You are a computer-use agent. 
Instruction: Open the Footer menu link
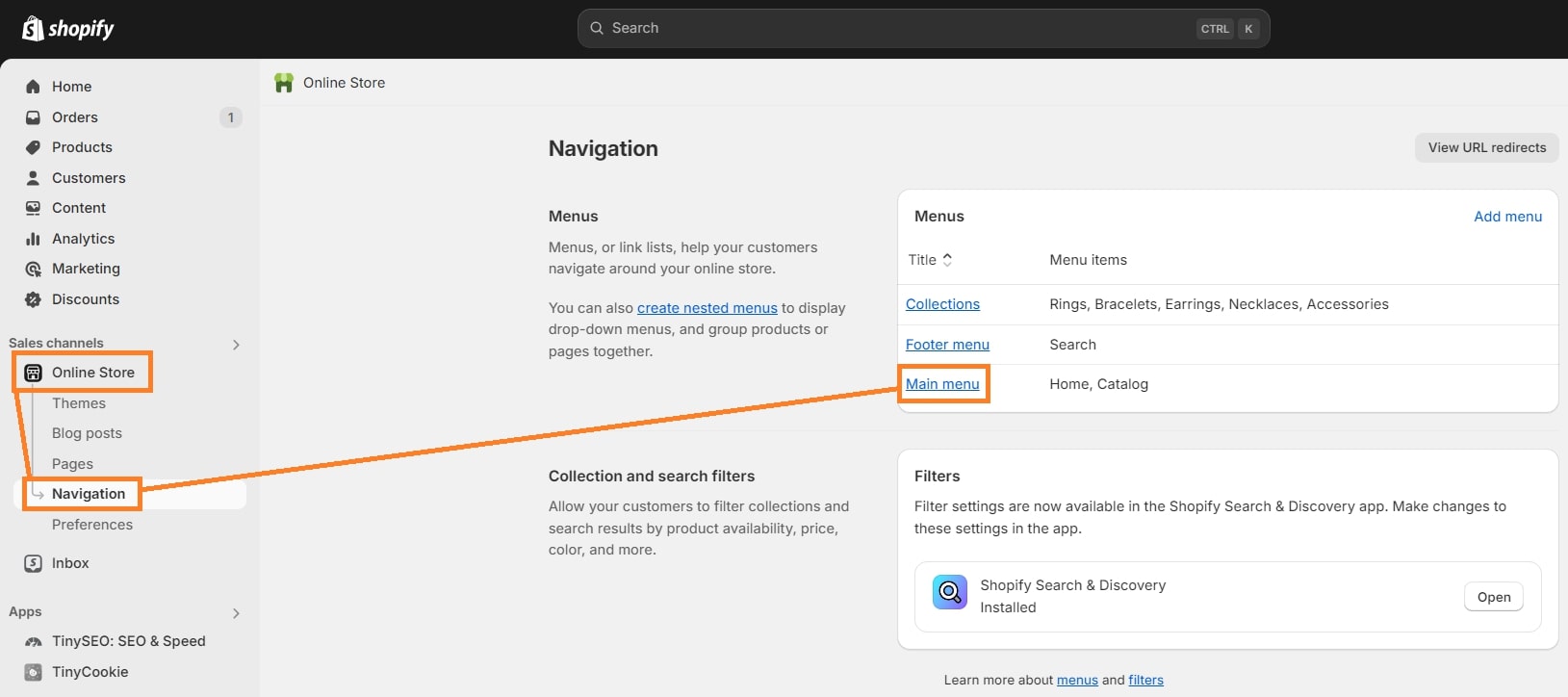click(947, 345)
